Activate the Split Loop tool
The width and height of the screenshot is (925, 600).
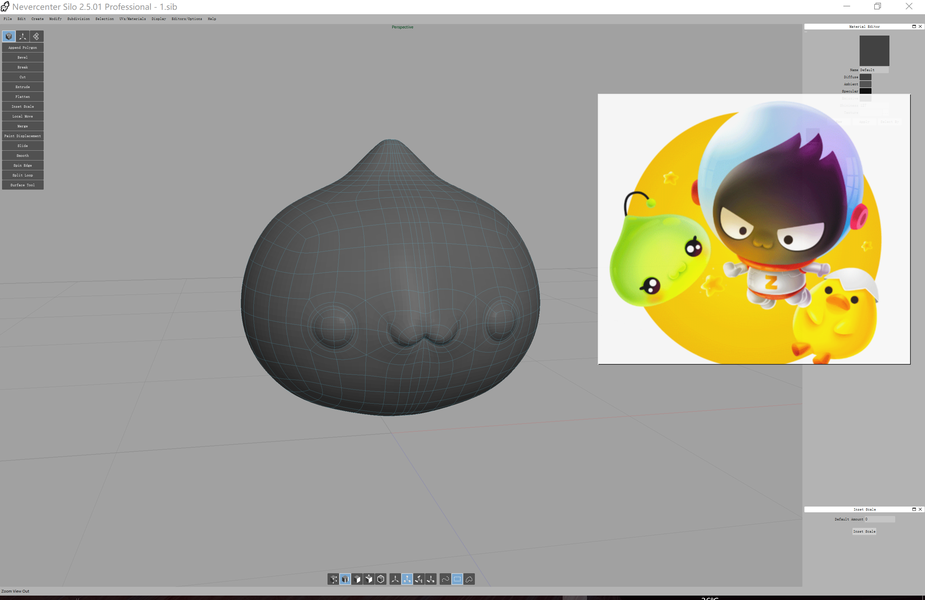pos(22,175)
